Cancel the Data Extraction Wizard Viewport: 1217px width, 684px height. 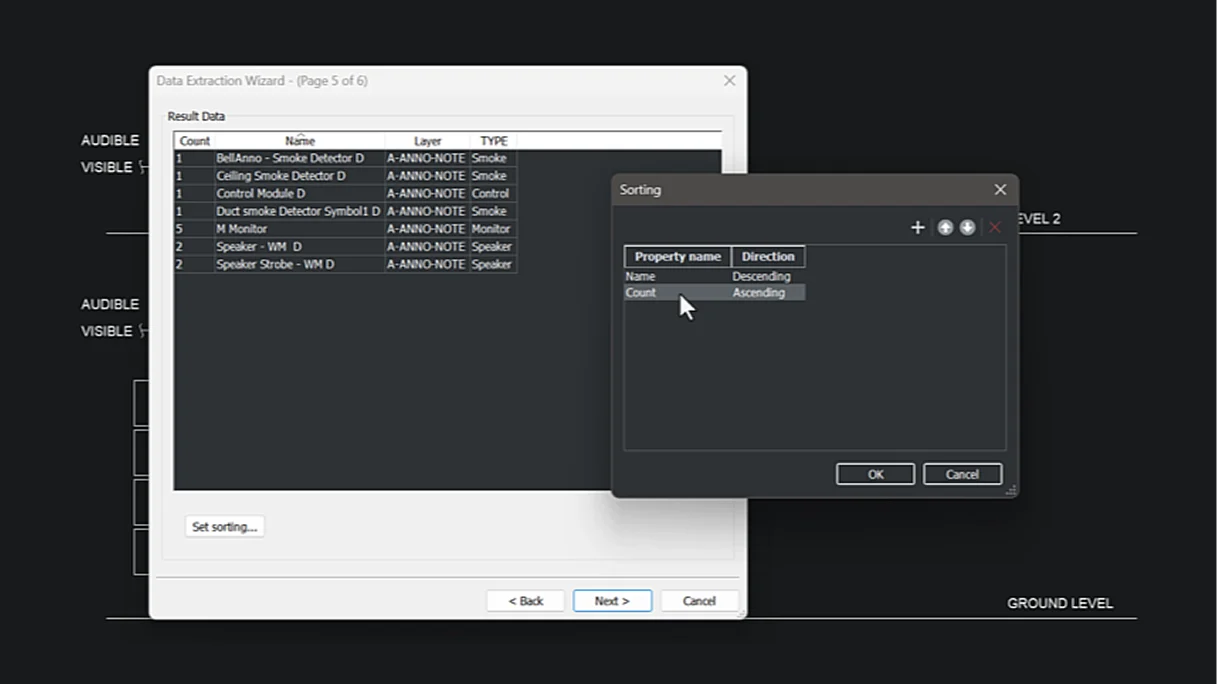pyautogui.click(x=699, y=601)
